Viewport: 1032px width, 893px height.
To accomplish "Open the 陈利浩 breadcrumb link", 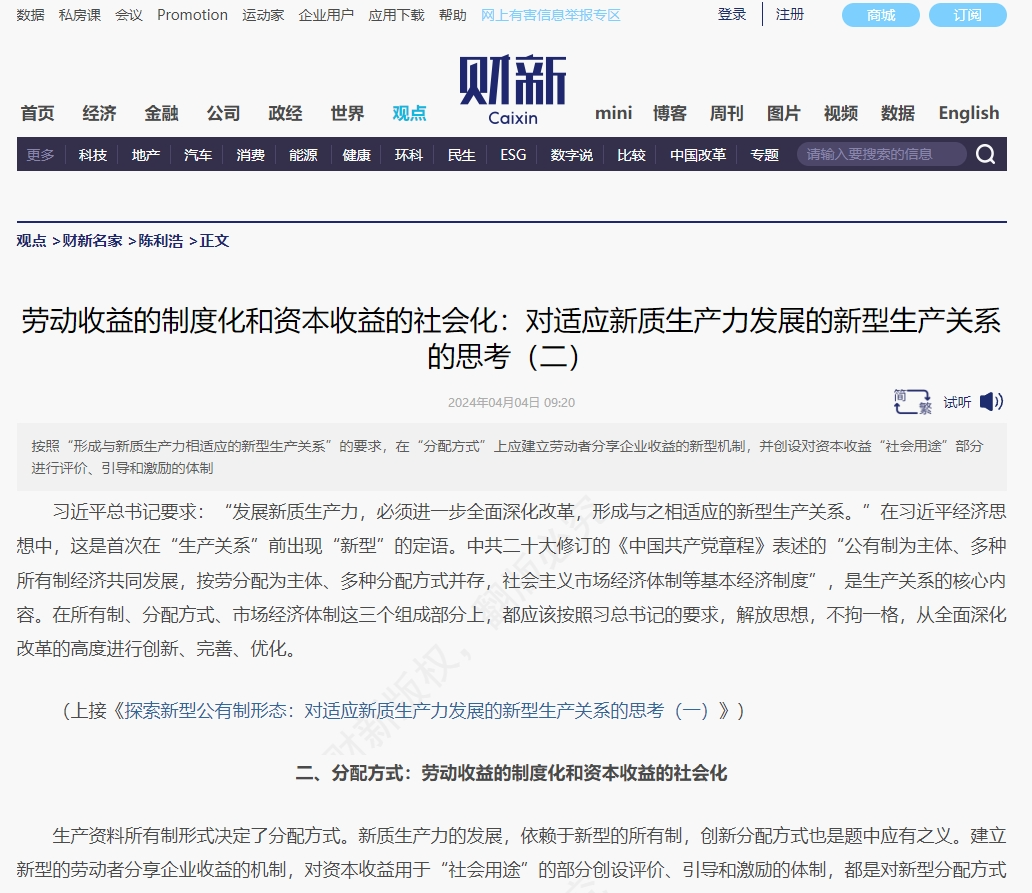I will (x=163, y=241).
